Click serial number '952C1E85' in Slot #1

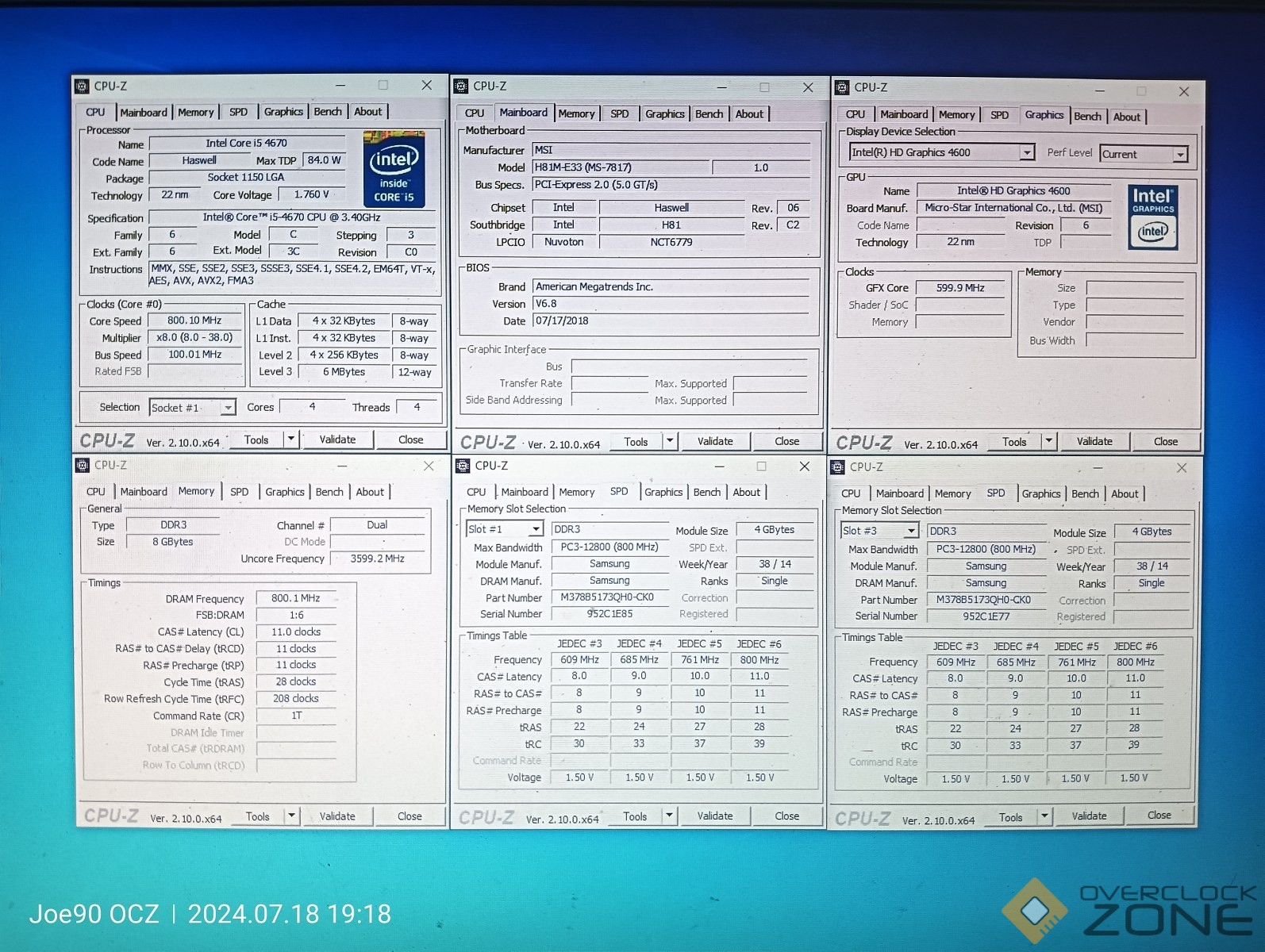click(609, 614)
